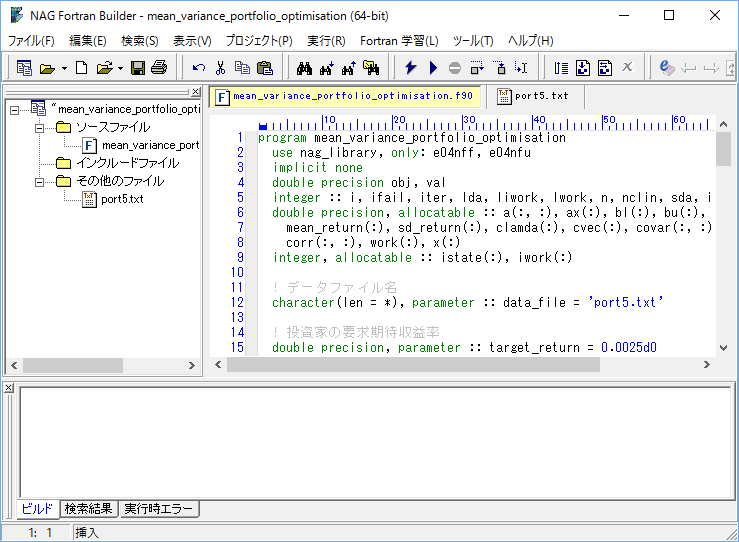Image resolution: width=739 pixels, height=542 pixels.
Task: Open the 実行(R) menu
Action: tap(326, 41)
